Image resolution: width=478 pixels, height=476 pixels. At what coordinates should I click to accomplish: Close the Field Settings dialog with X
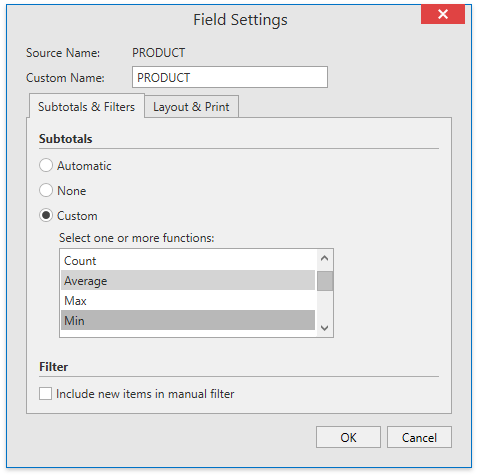[442, 14]
